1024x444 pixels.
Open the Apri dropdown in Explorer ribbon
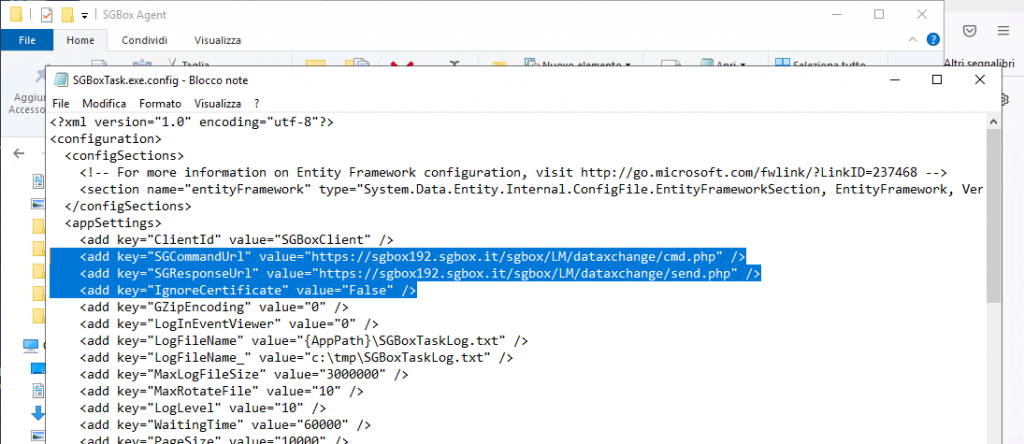(x=722, y=65)
